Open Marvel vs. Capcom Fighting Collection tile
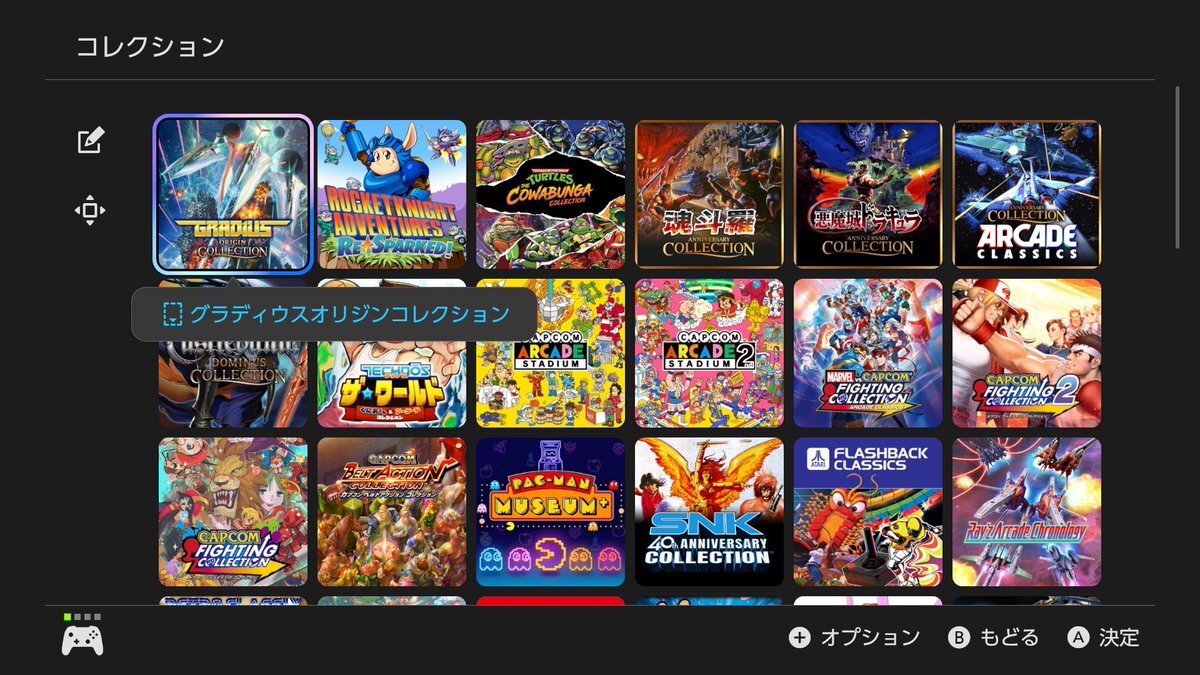The image size is (1200, 675). pos(868,353)
